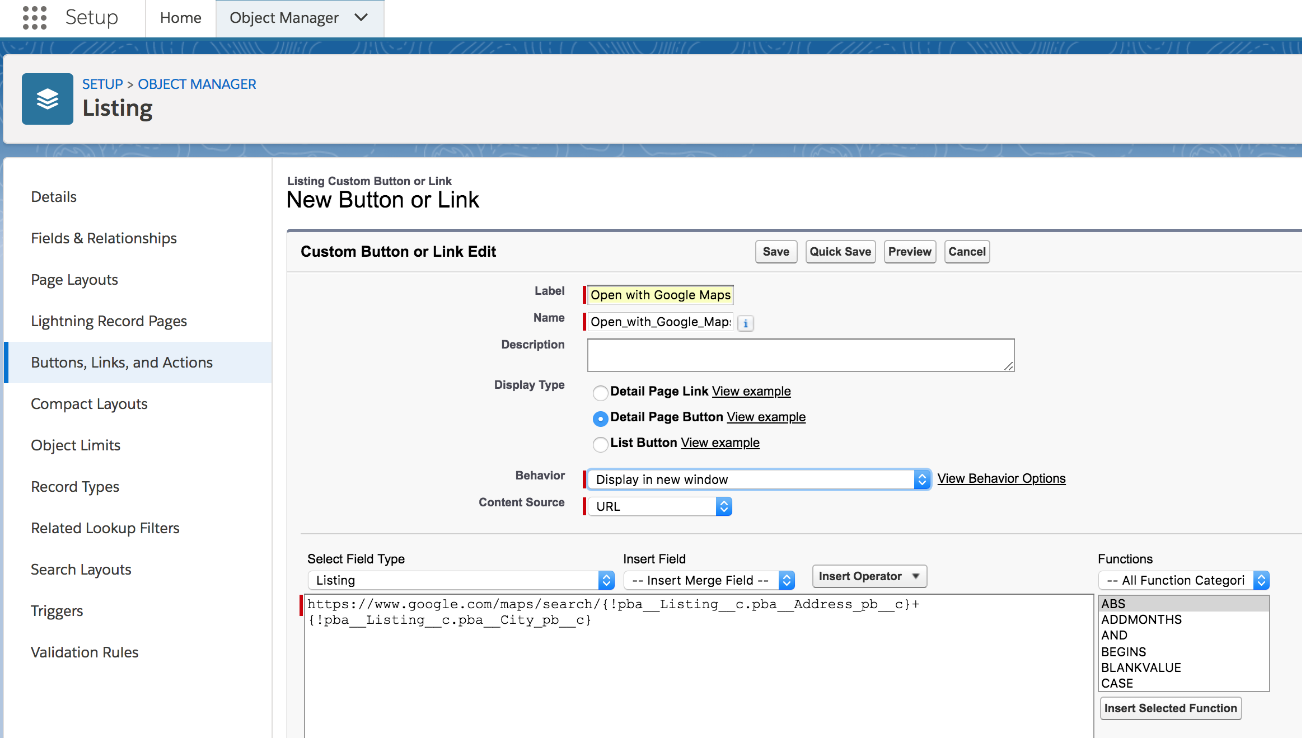
Task: Click the SETUP breadcrumb link
Action: pyautogui.click(x=102, y=84)
